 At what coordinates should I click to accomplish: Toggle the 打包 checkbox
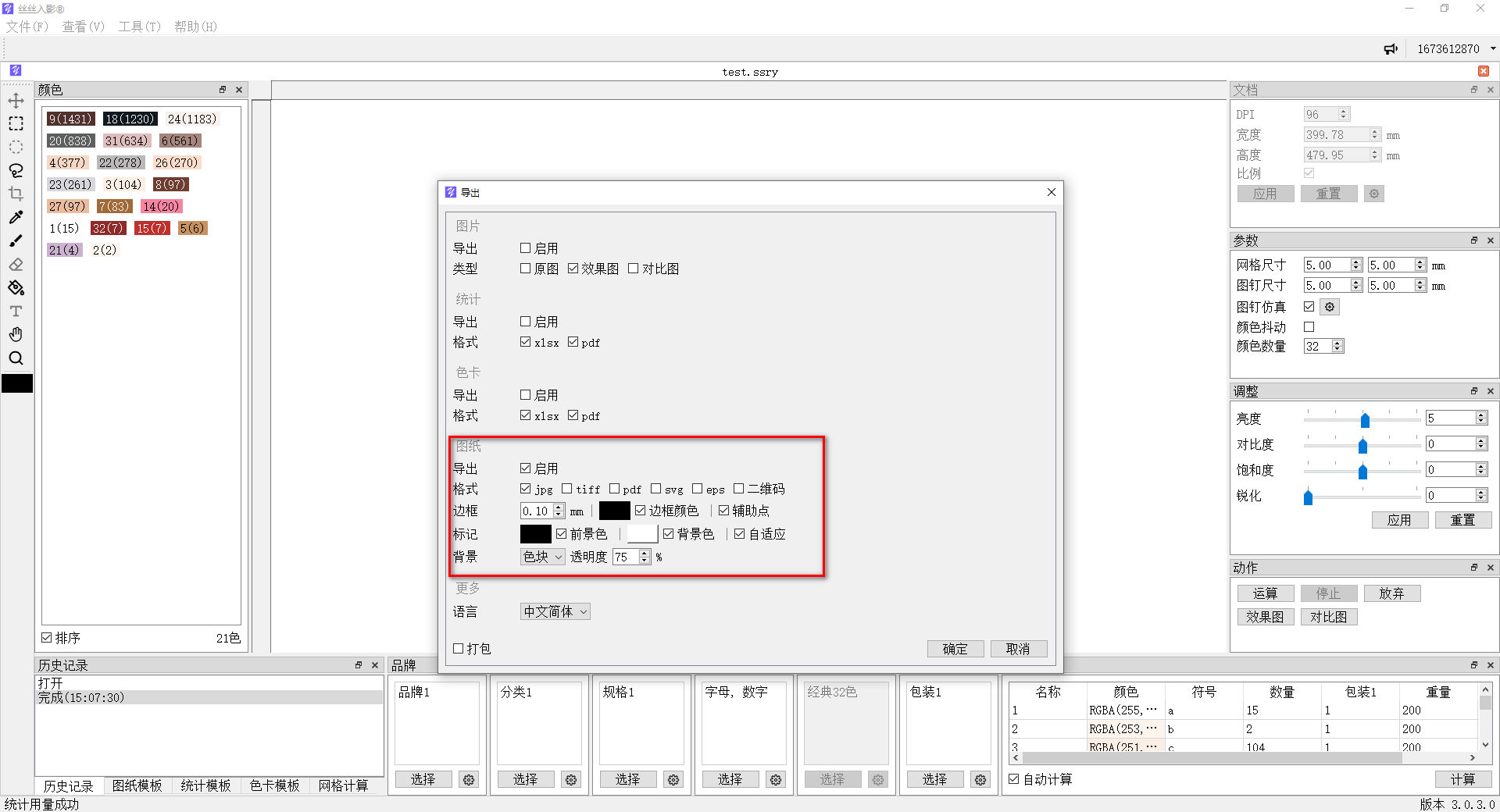(459, 649)
